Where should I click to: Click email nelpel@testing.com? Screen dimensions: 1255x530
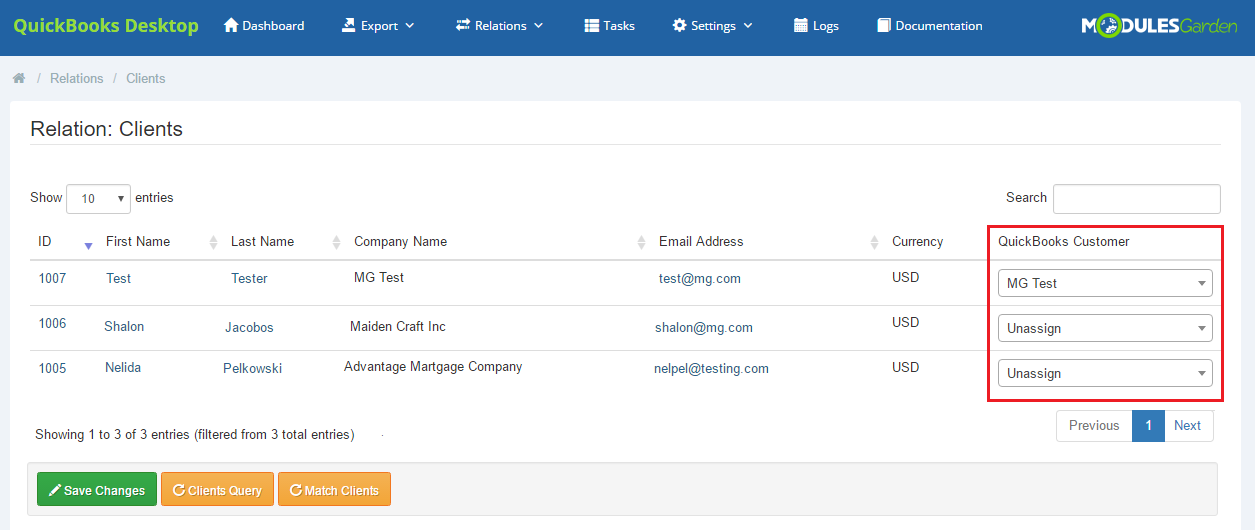click(711, 368)
